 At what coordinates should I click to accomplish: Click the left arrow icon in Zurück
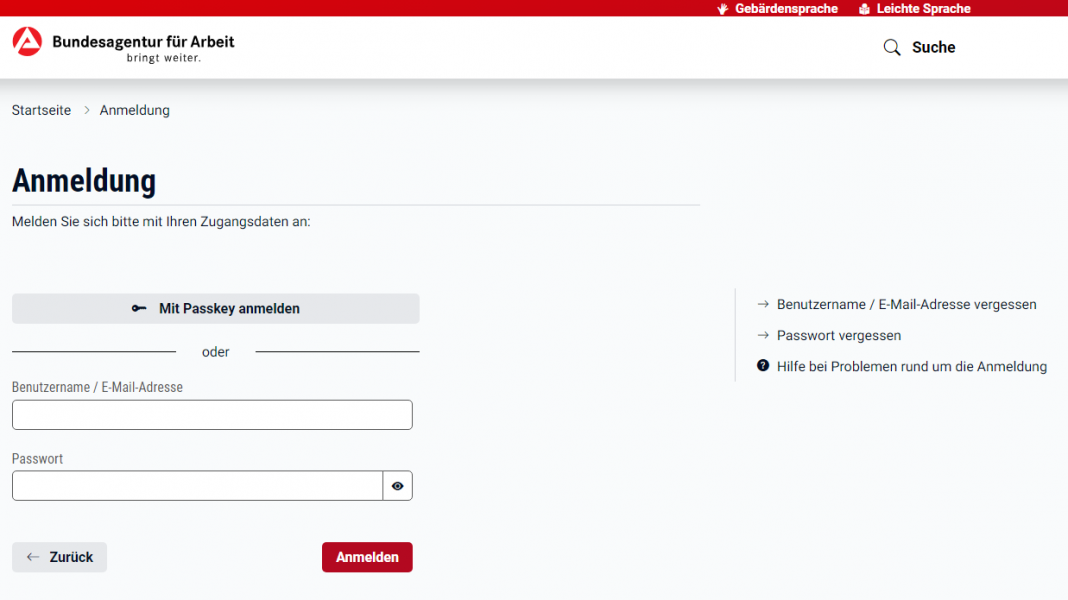[33, 557]
